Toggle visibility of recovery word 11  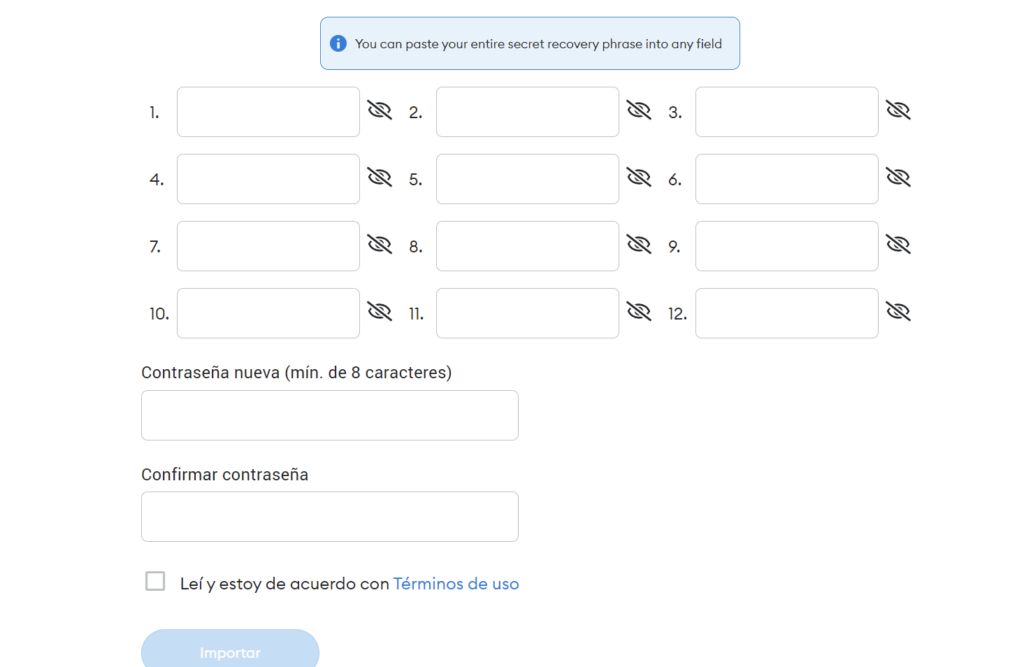pyautogui.click(x=638, y=311)
